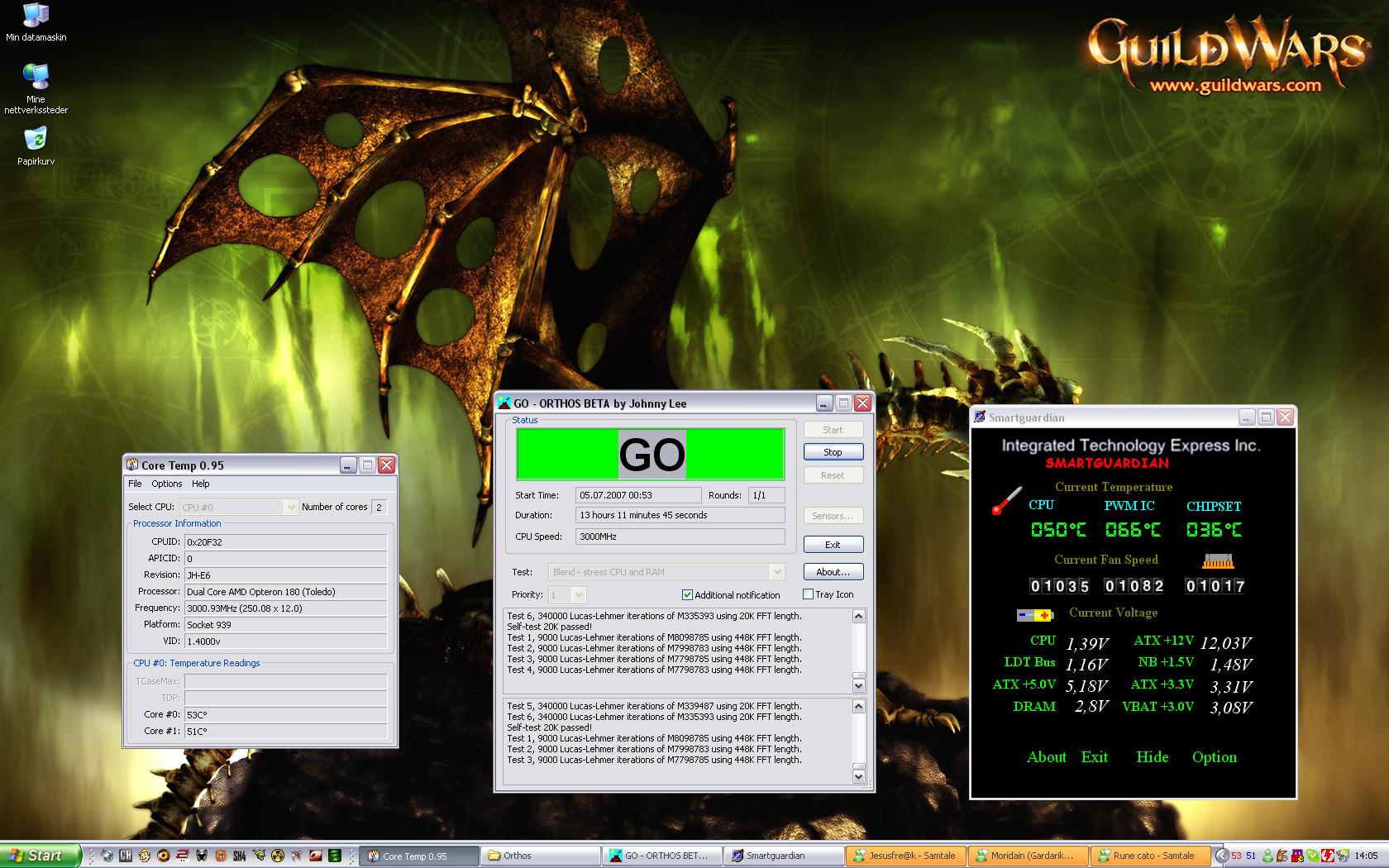
Task: Open the Help menu in Core Temp
Action: (x=200, y=484)
